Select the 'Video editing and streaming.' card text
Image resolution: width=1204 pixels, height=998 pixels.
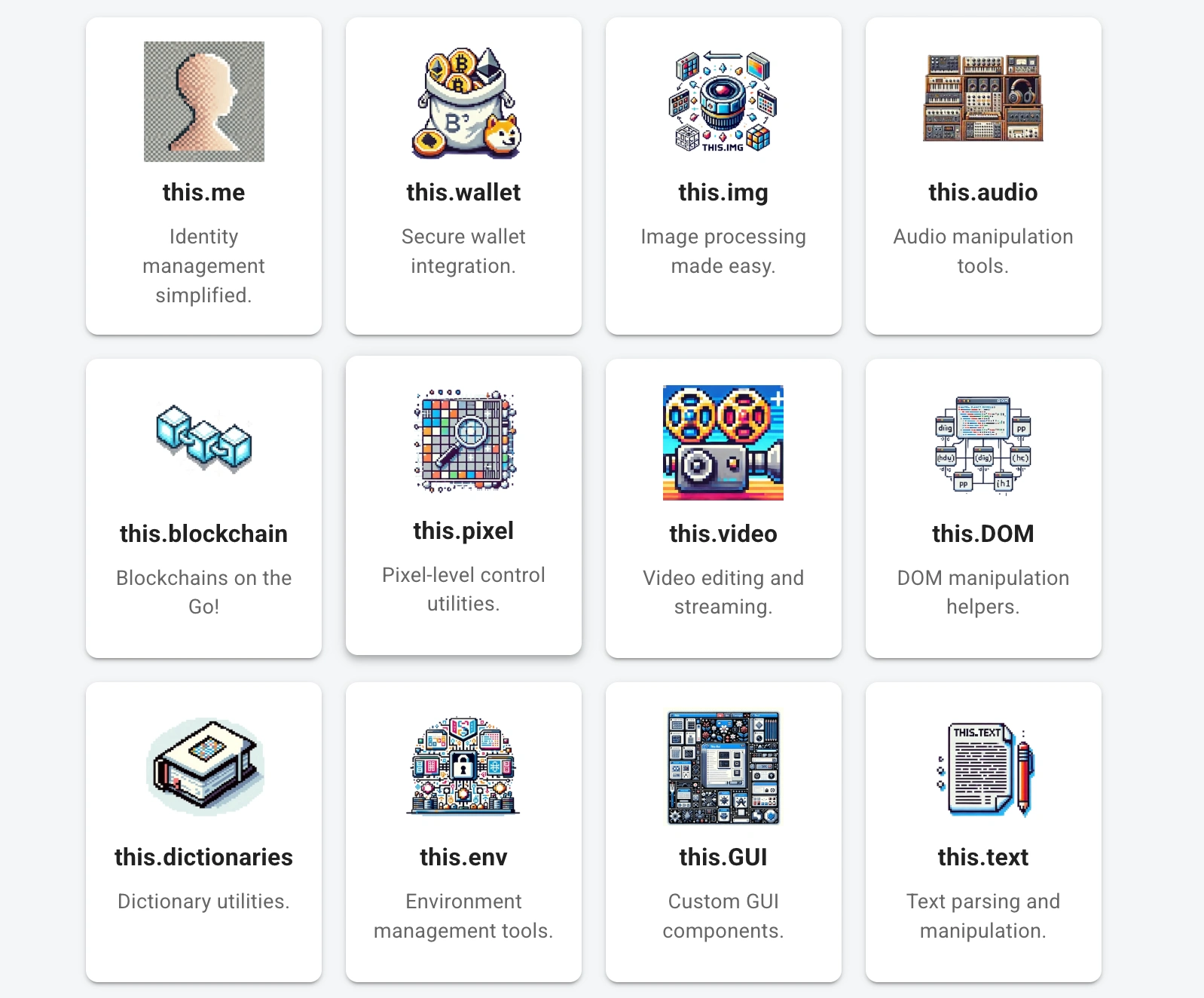[x=723, y=592]
